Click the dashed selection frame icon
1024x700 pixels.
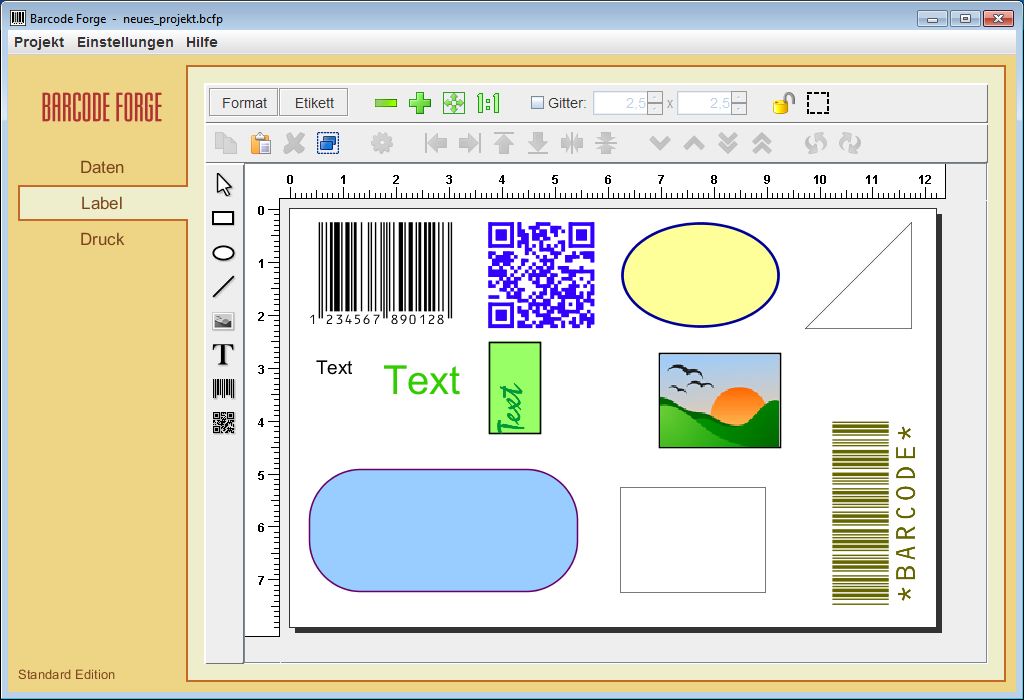click(x=818, y=103)
